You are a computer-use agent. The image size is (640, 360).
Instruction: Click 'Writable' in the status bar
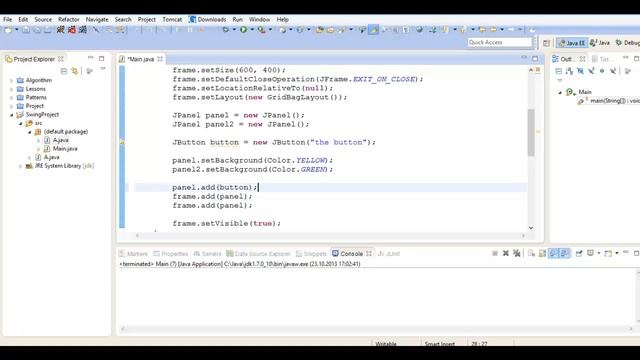pos(386,344)
